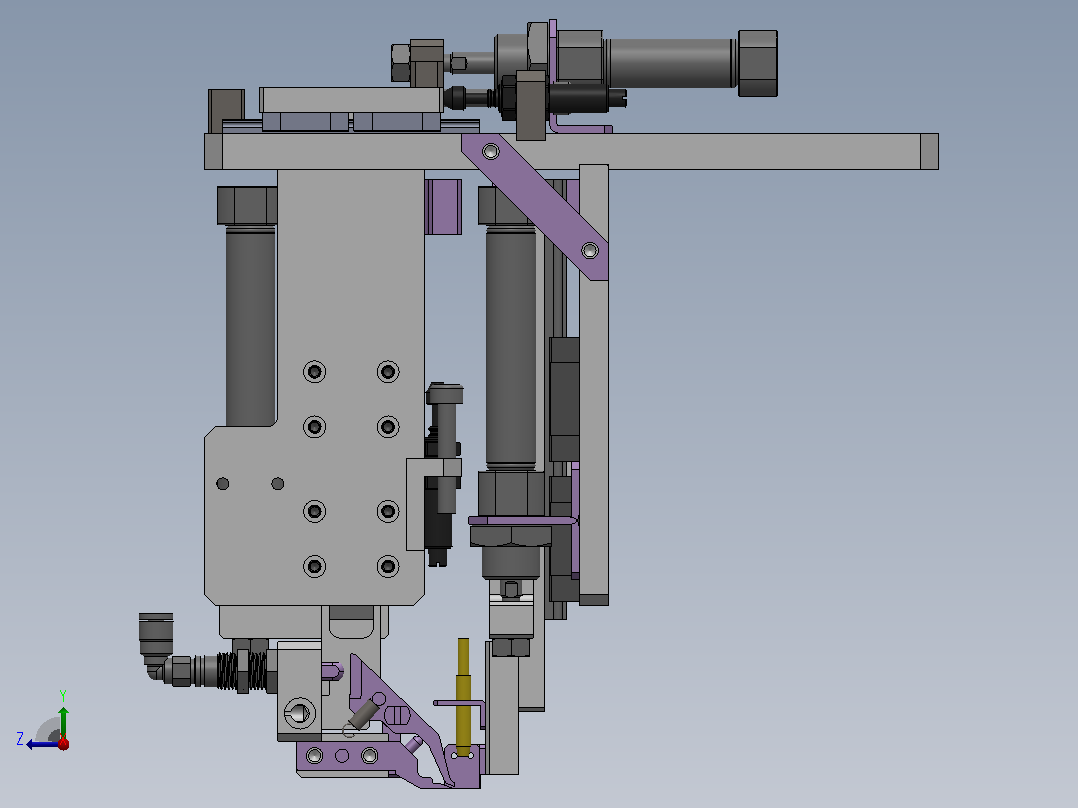Select the long horizontal gray top plate
The width and height of the screenshot is (1078, 808).
pyautogui.click(x=571, y=151)
